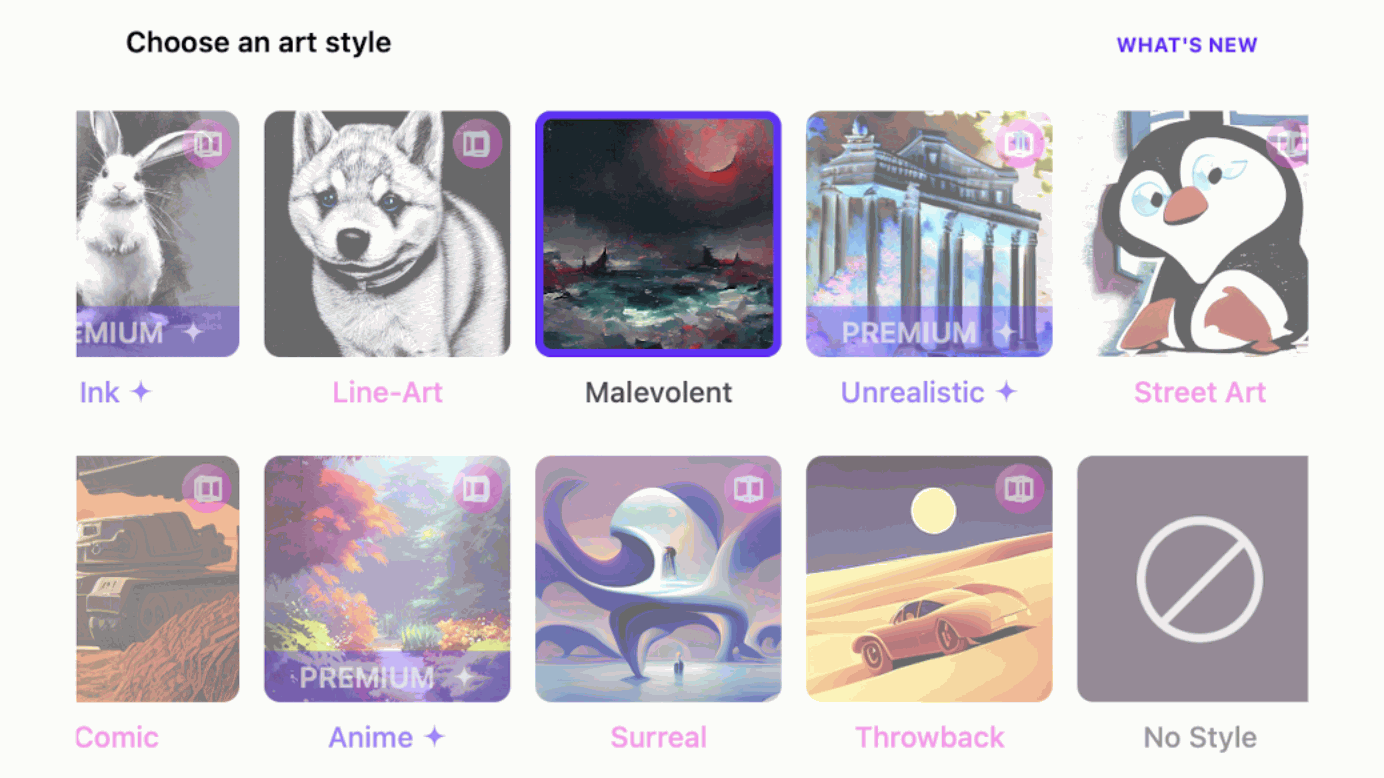1384x778 pixels.
Task: Click the PREMIUM banner on Anime thumbnail
Action: click(x=387, y=676)
